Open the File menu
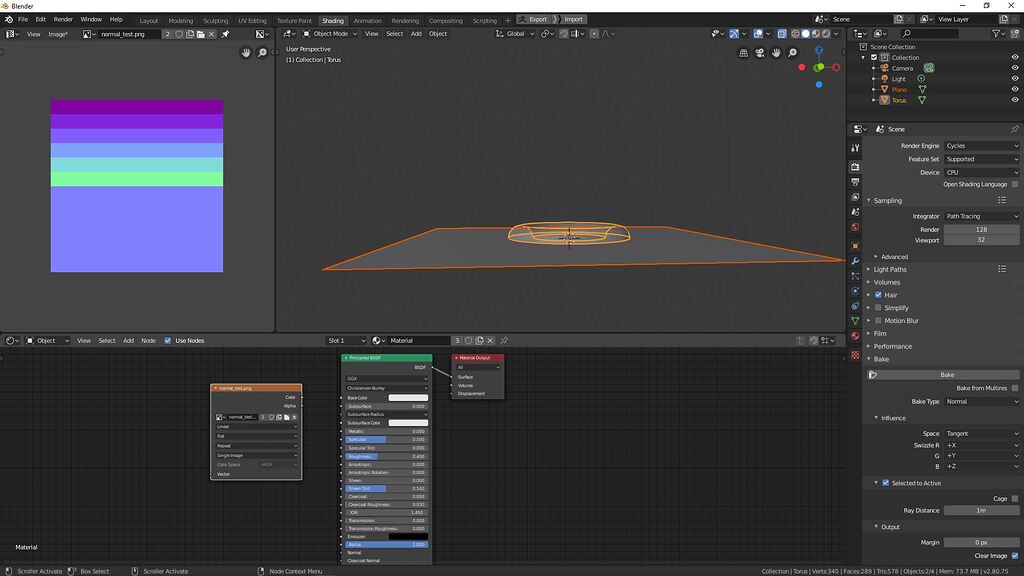 pyautogui.click(x=23, y=20)
